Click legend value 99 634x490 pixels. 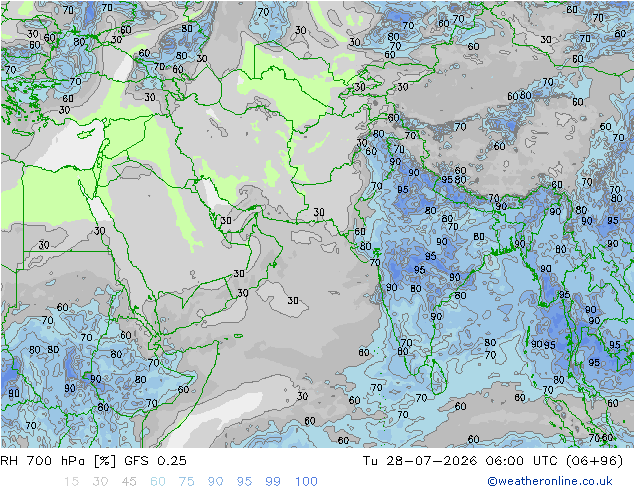(x=273, y=481)
